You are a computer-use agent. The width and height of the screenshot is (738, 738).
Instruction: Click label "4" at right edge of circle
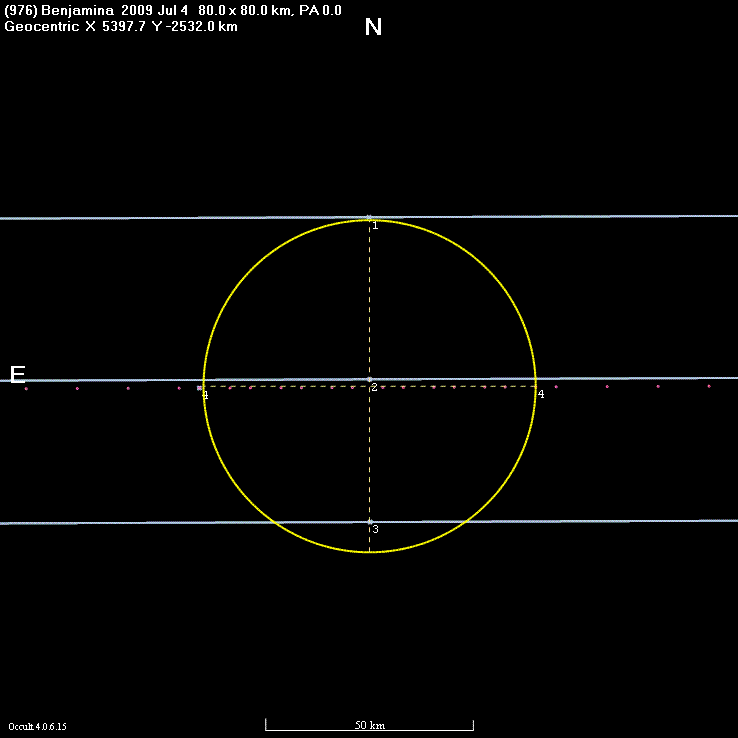click(x=541, y=394)
